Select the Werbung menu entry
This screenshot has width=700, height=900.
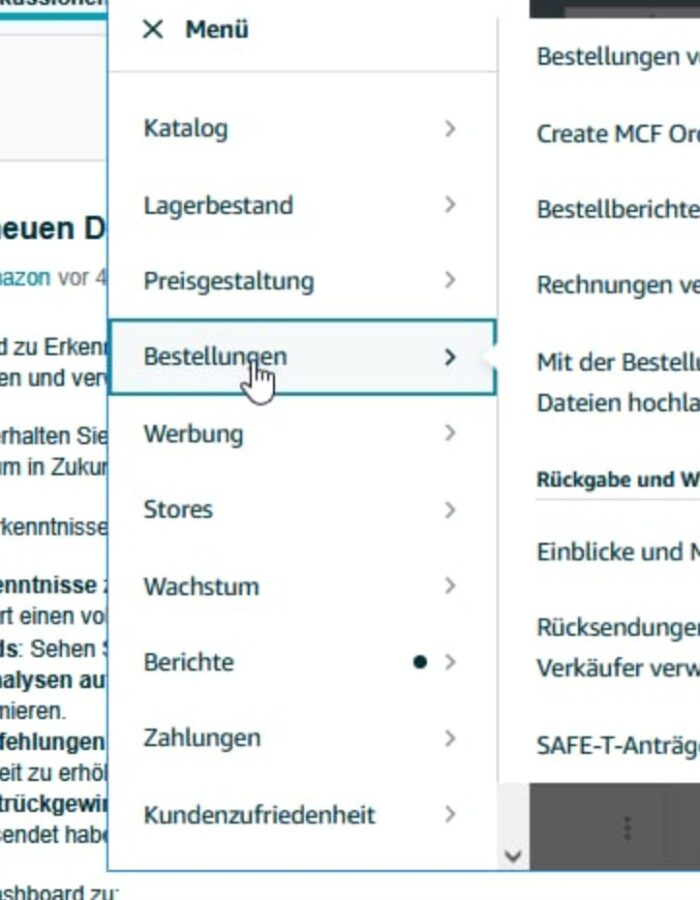(193, 434)
